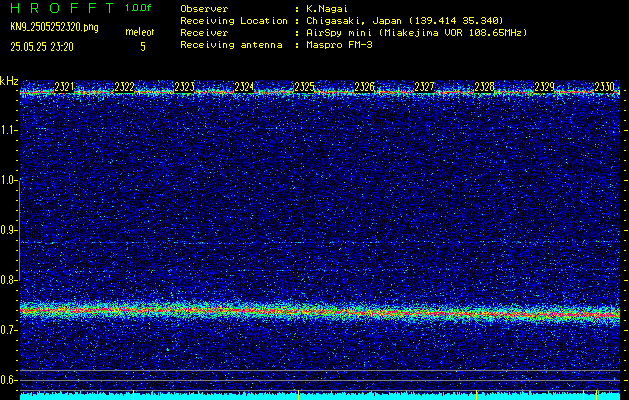Select the meteor count value 5
The width and height of the screenshot is (629, 400).
143,47
